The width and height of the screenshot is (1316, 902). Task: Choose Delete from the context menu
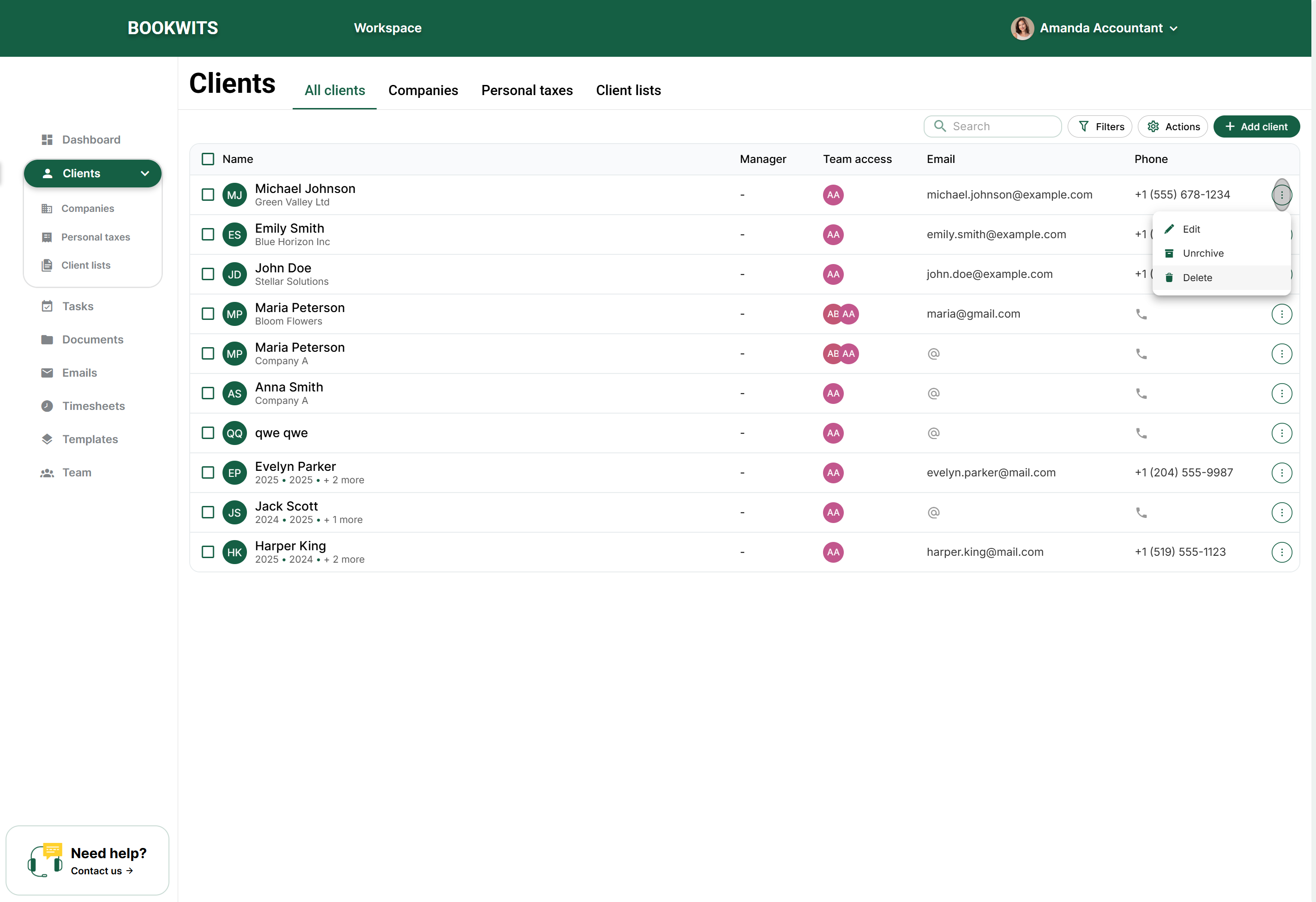(1221, 277)
